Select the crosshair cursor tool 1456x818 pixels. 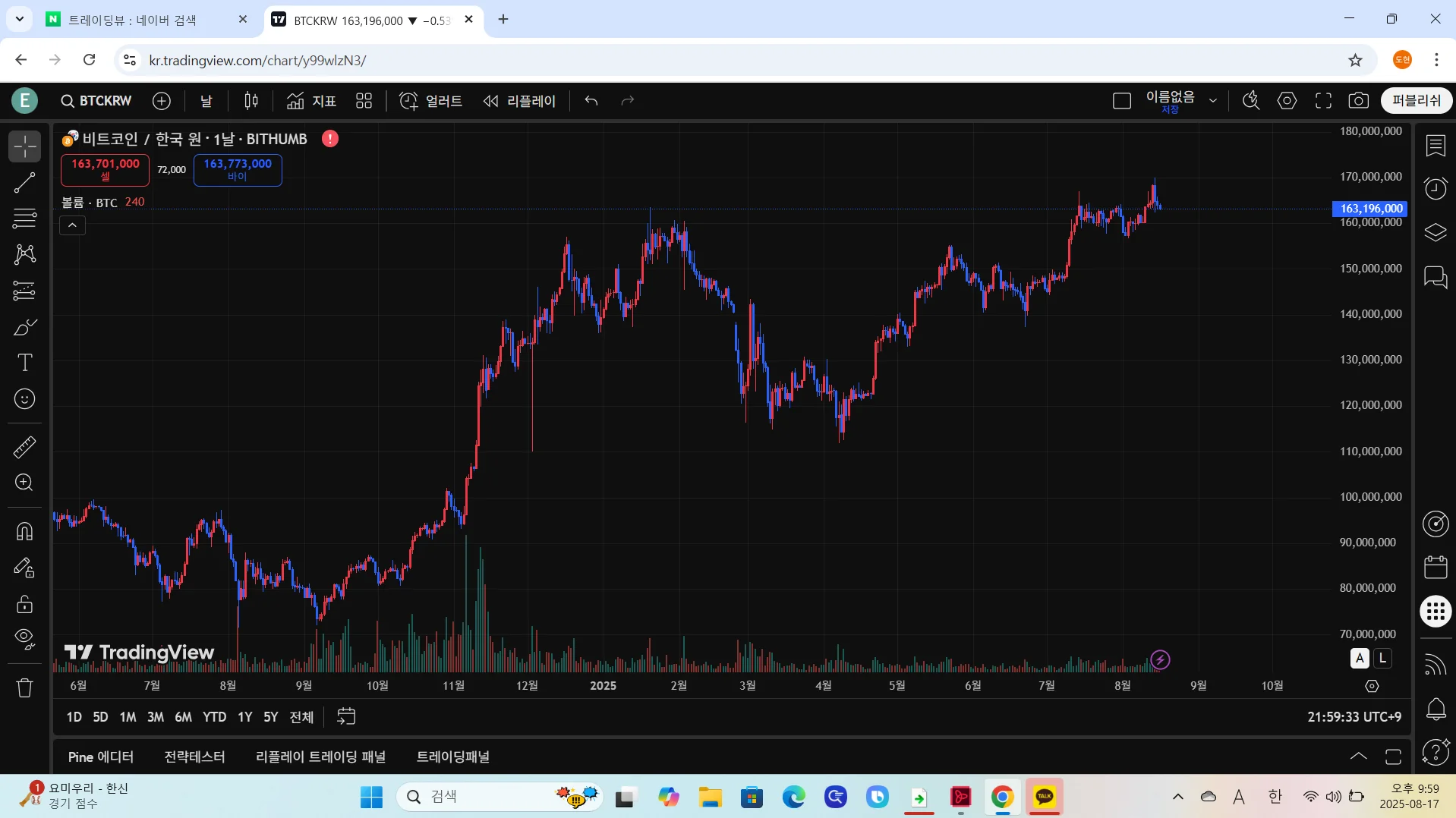[24, 146]
